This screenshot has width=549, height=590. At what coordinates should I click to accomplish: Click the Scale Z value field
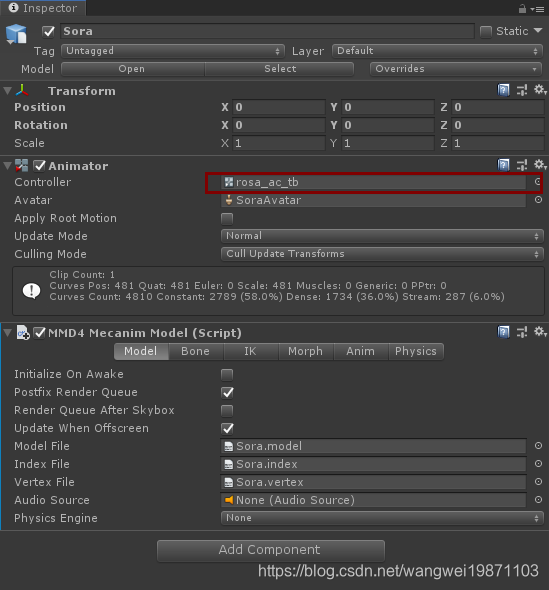tap(497, 143)
